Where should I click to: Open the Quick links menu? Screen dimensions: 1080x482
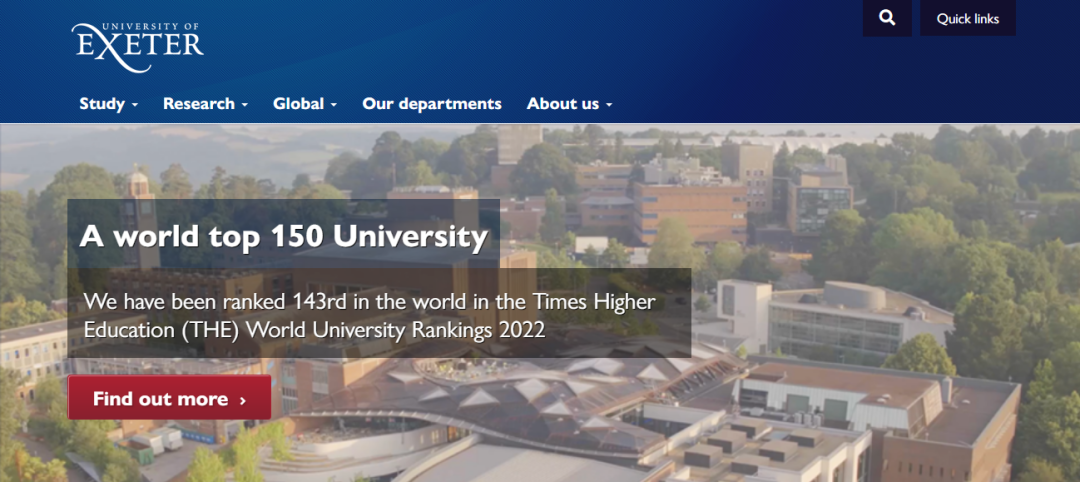click(968, 18)
